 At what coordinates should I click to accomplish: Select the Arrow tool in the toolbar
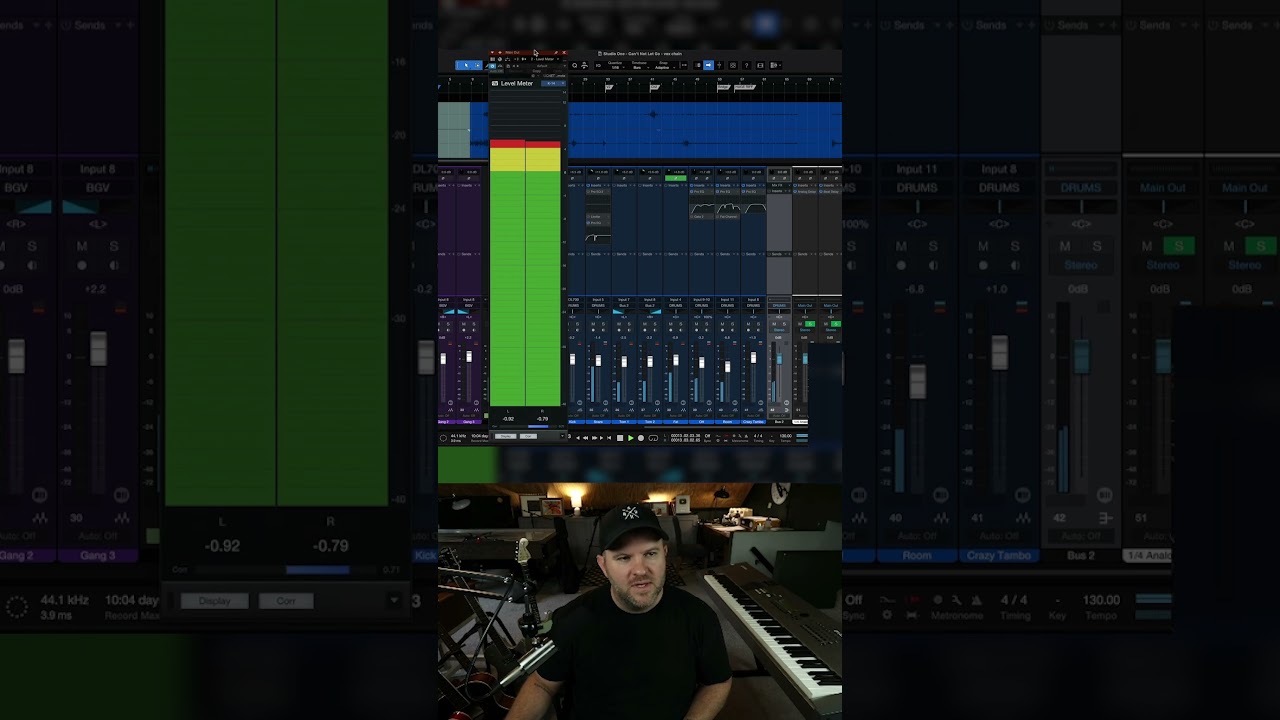point(466,65)
